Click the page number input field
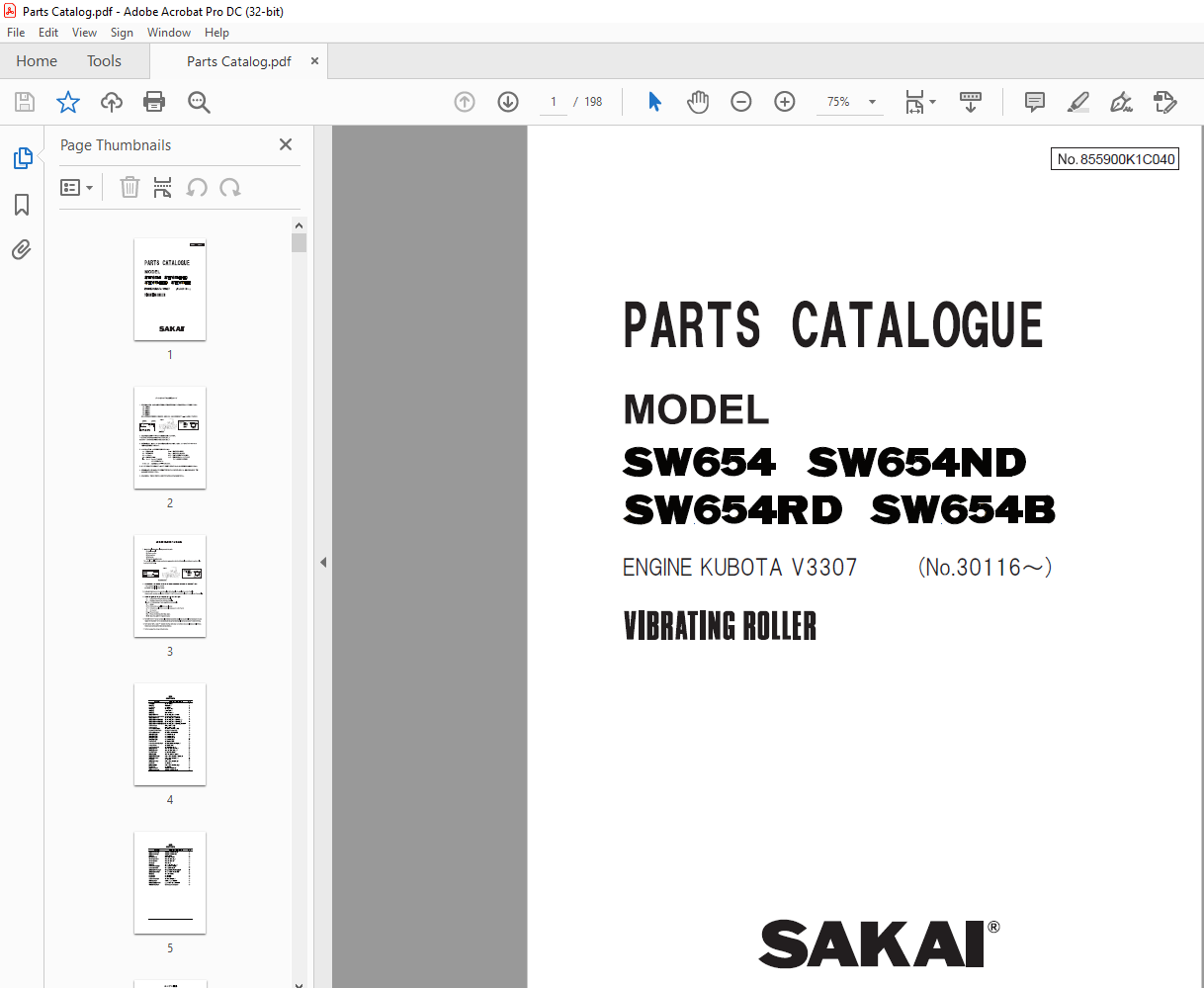This screenshot has height=988, width=1204. pyautogui.click(x=554, y=102)
